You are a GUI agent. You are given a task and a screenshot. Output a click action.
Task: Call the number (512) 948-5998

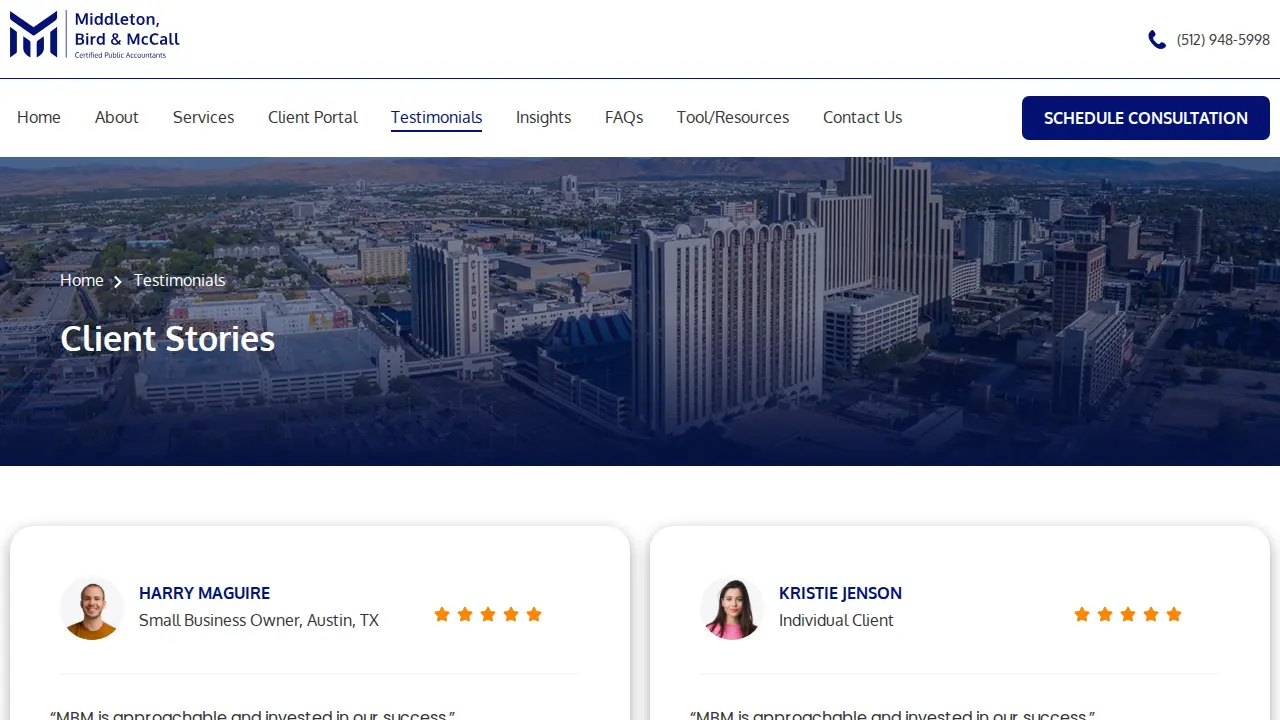[x=1223, y=40]
